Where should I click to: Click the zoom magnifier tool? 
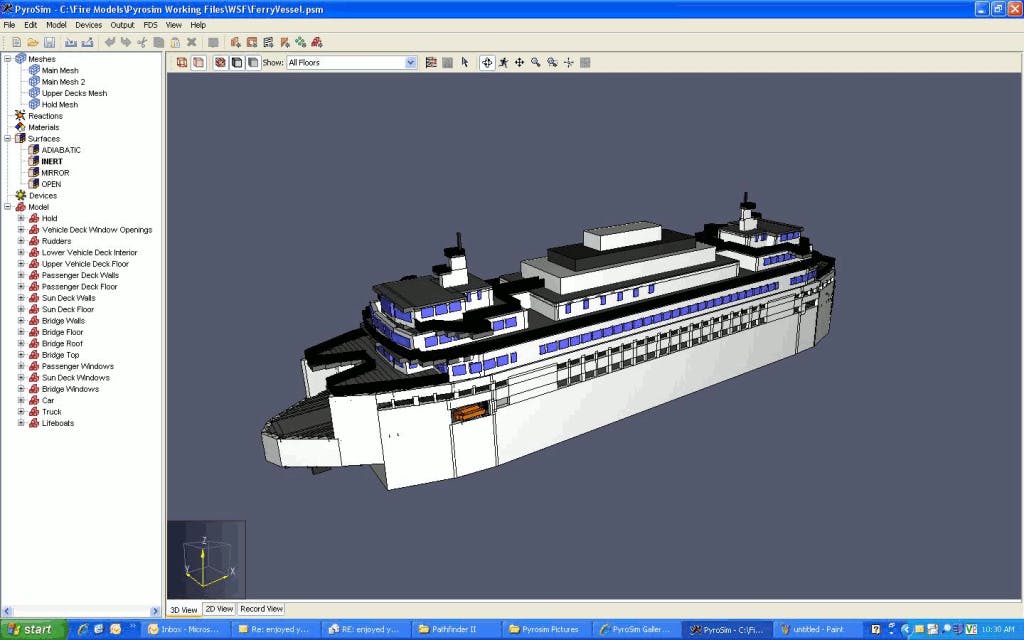point(536,62)
